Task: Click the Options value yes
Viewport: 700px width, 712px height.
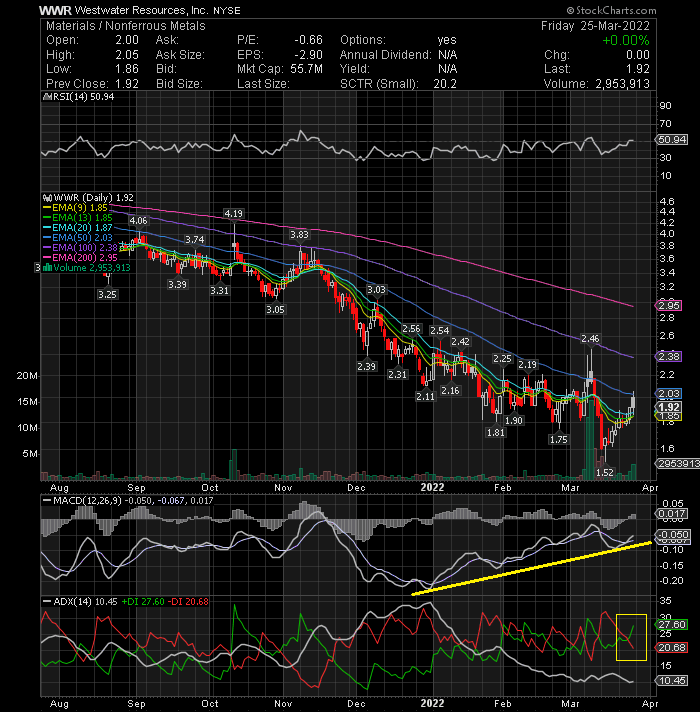Action: (x=447, y=40)
